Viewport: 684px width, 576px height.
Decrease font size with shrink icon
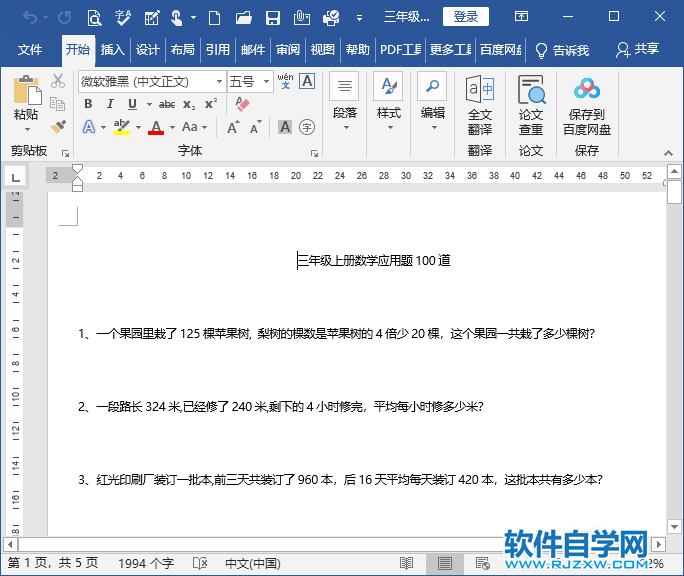(x=256, y=127)
